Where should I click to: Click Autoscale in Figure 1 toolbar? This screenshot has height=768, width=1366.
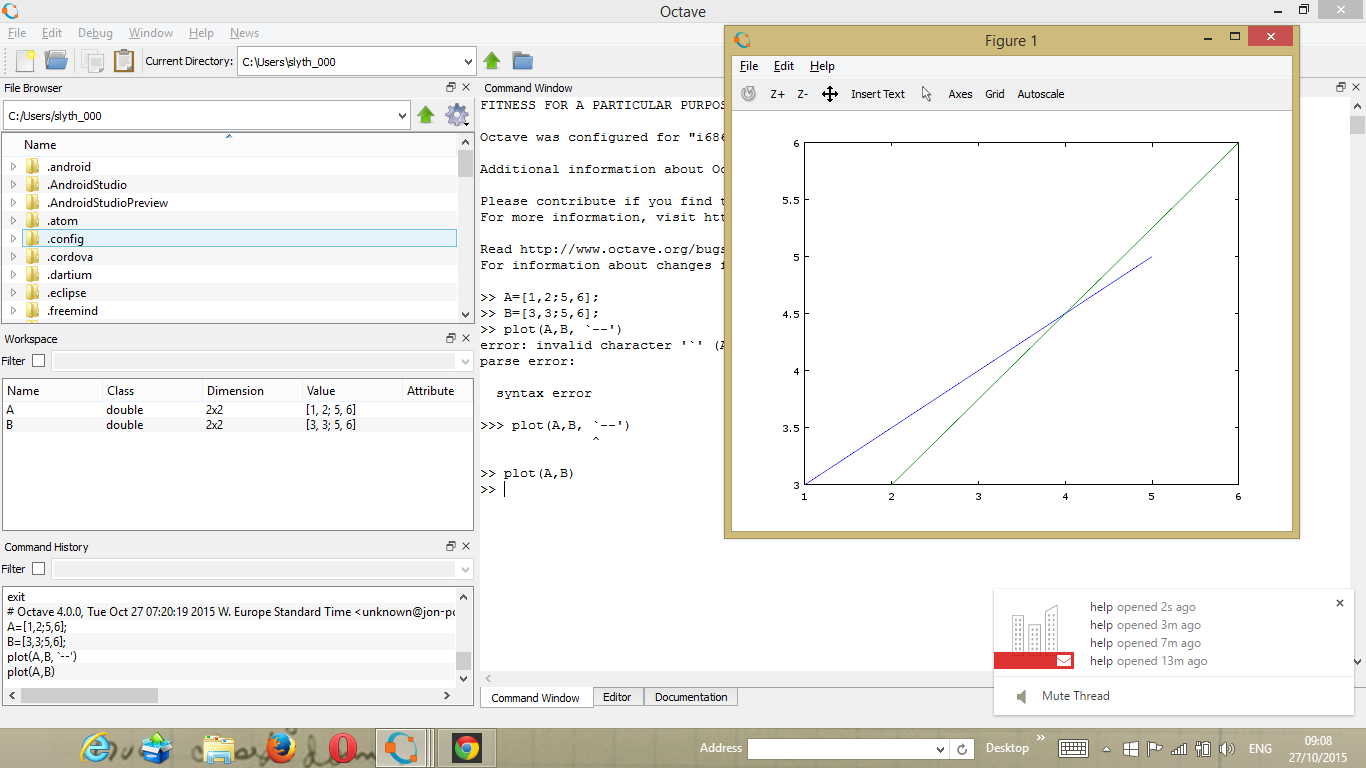click(1041, 94)
